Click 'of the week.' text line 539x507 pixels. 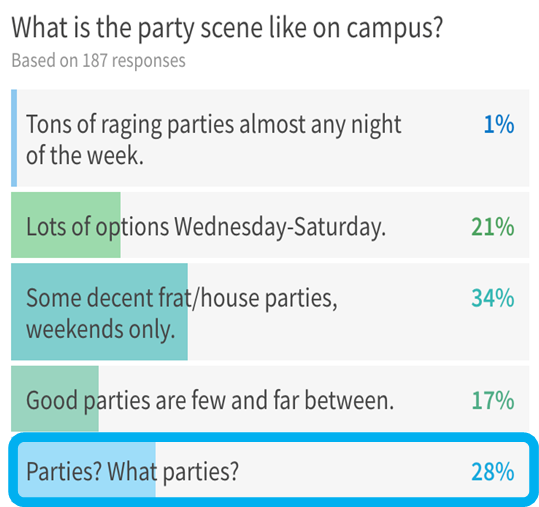(x=85, y=155)
